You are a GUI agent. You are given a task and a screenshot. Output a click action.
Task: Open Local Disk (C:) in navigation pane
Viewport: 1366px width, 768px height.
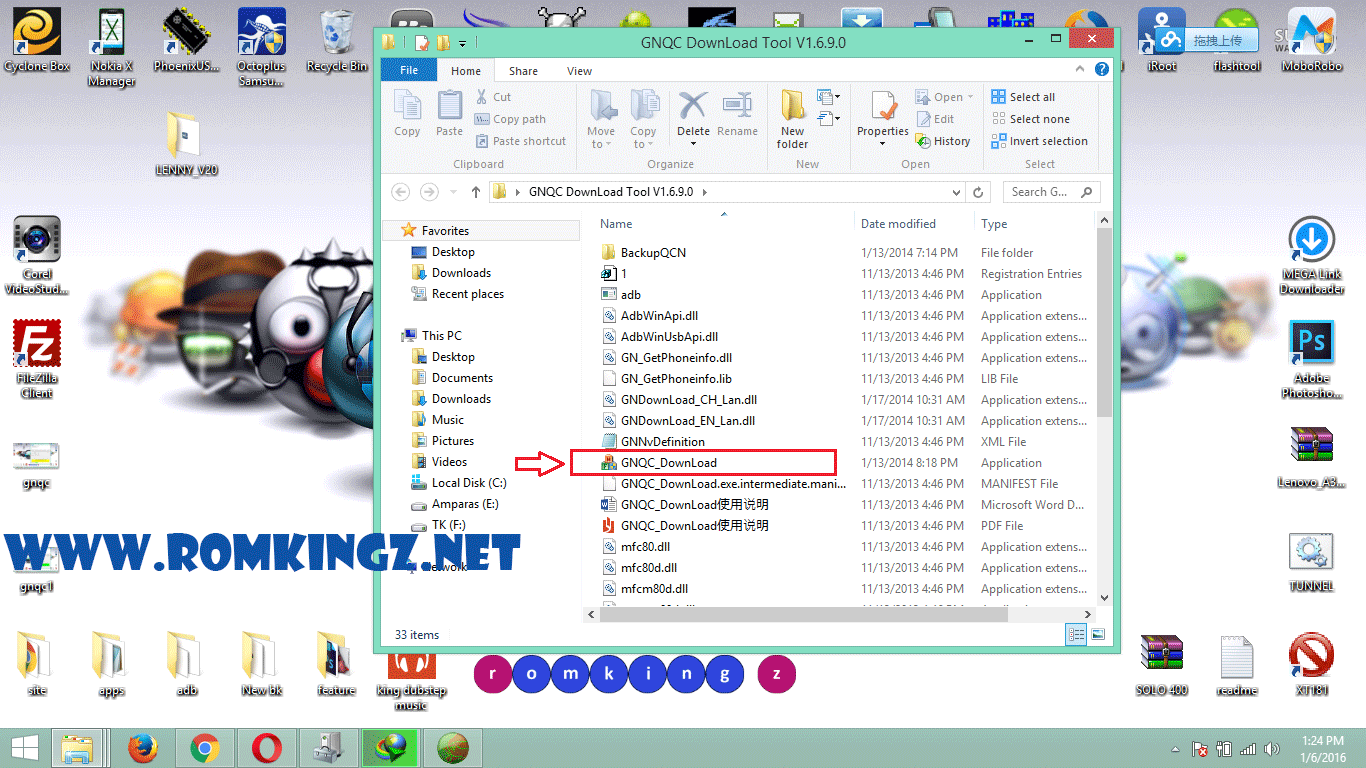coord(469,483)
